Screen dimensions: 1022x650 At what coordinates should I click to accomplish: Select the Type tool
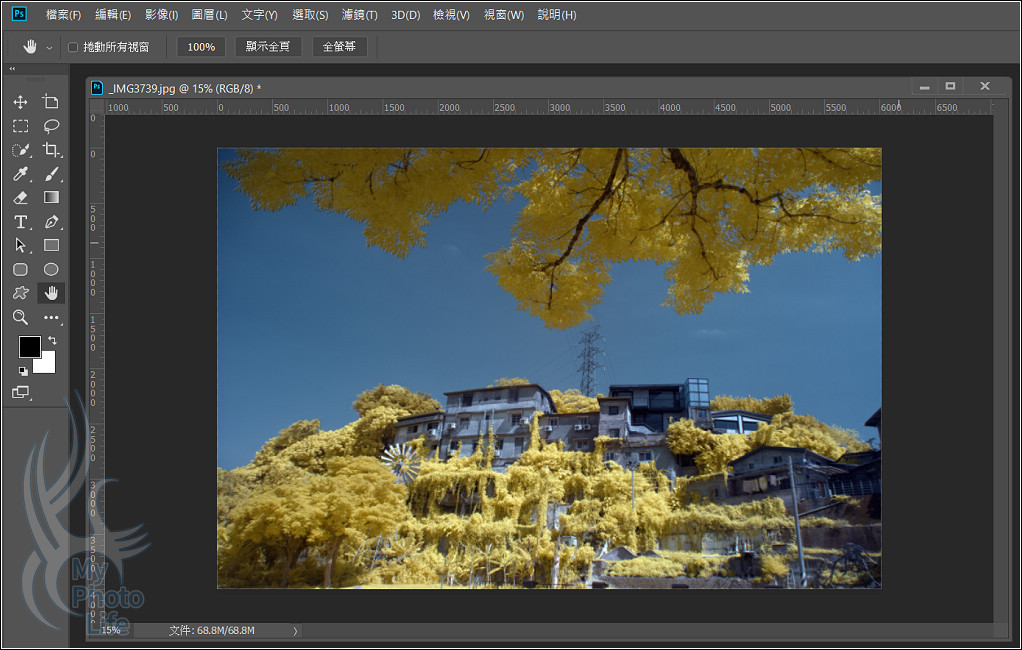coord(20,222)
